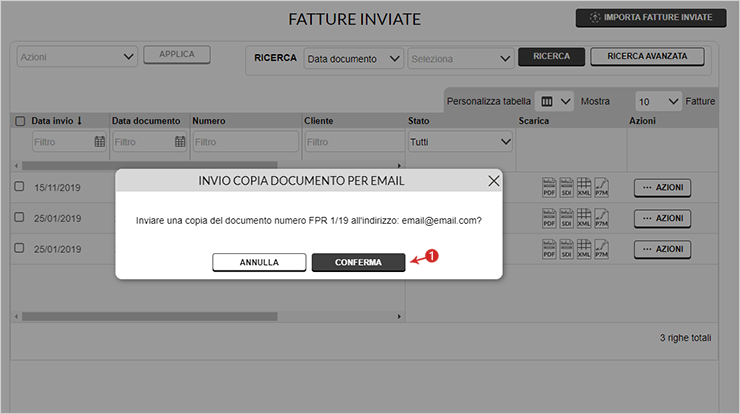Viewport: 740px width, 414px height.
Task: Click the Personalizza tabella columns icon
Action: [546, 101]
